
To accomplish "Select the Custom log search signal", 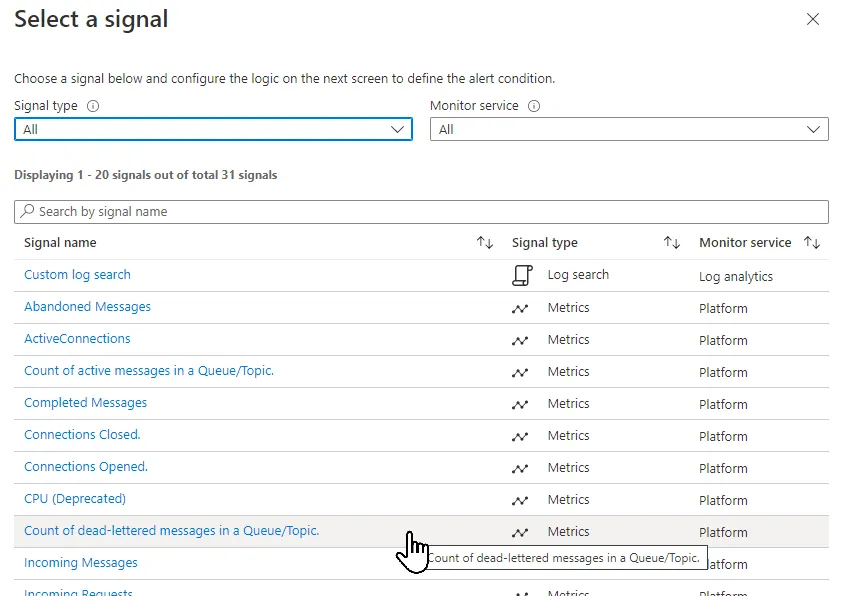I will point(77,275).
